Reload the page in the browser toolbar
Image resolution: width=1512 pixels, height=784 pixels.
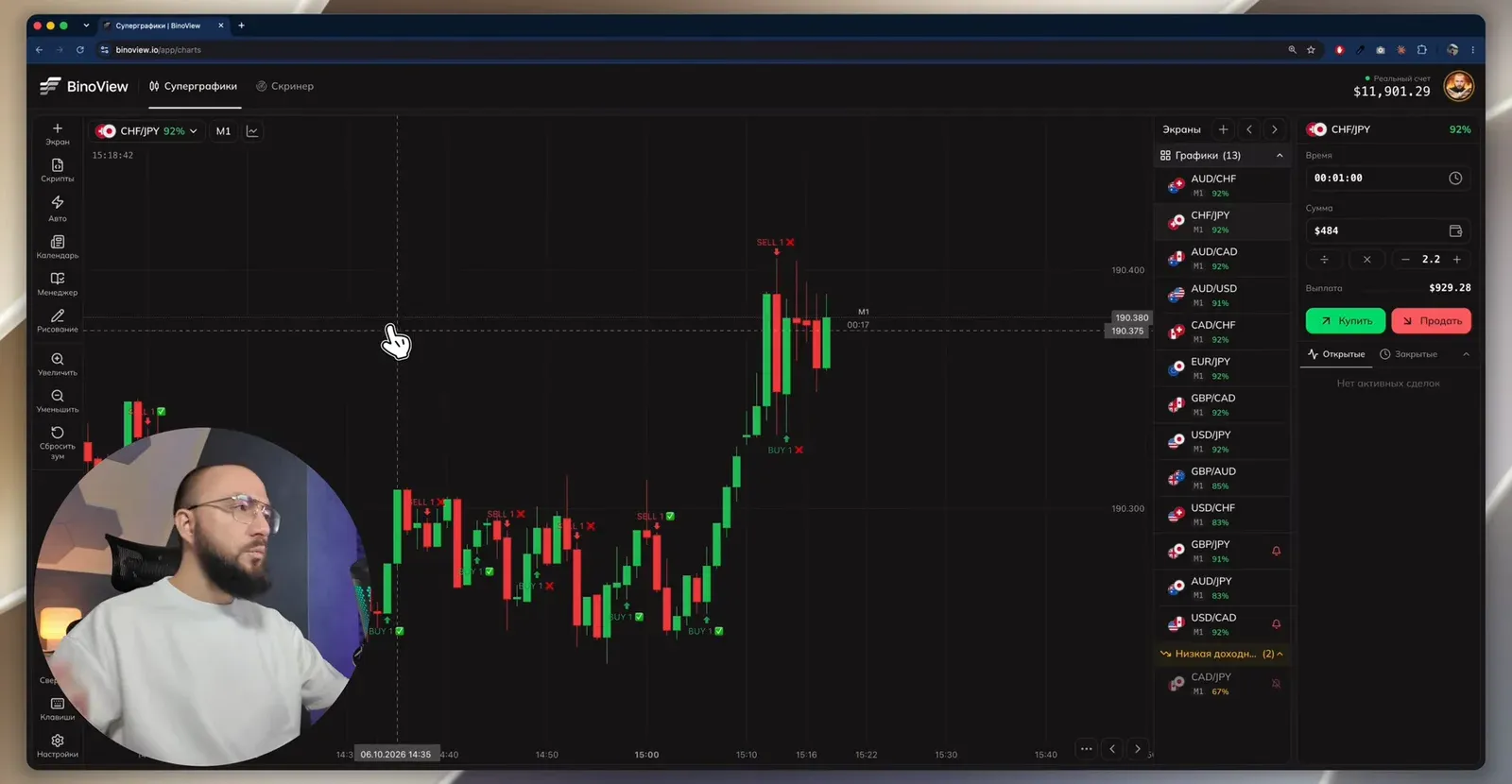pyautogui.click(x=80, y=50)
